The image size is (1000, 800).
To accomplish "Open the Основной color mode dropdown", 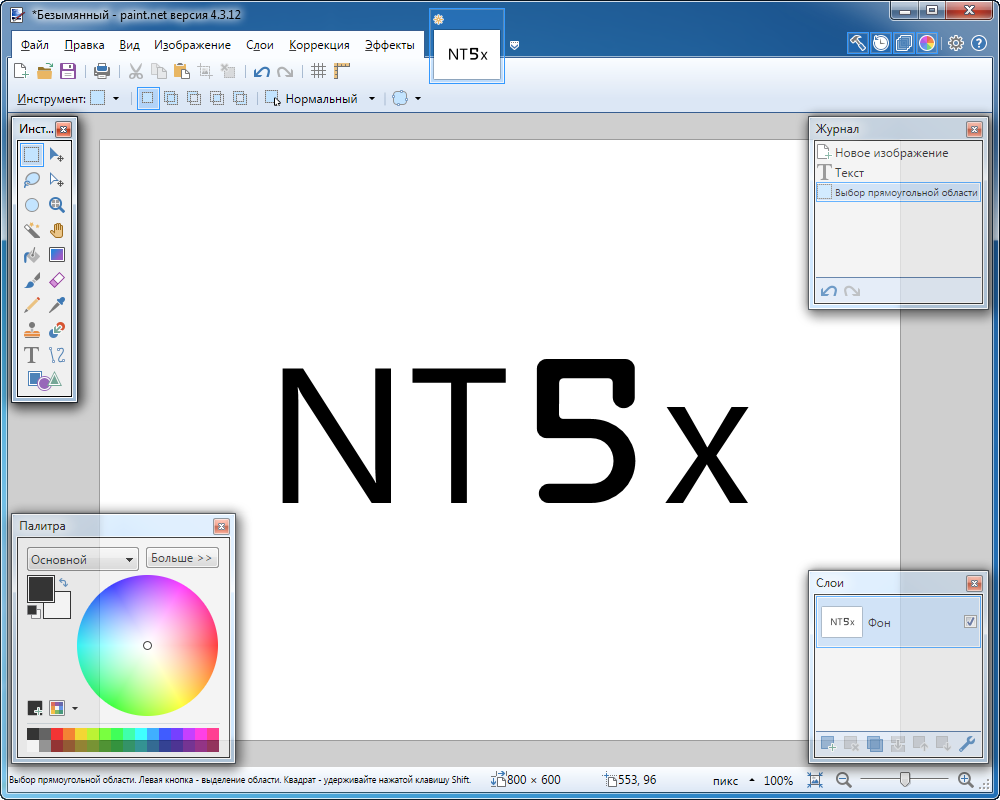I will [83, 560].
